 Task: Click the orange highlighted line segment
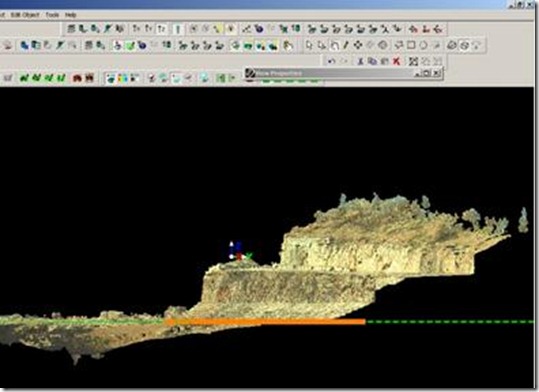coord(265,322)
